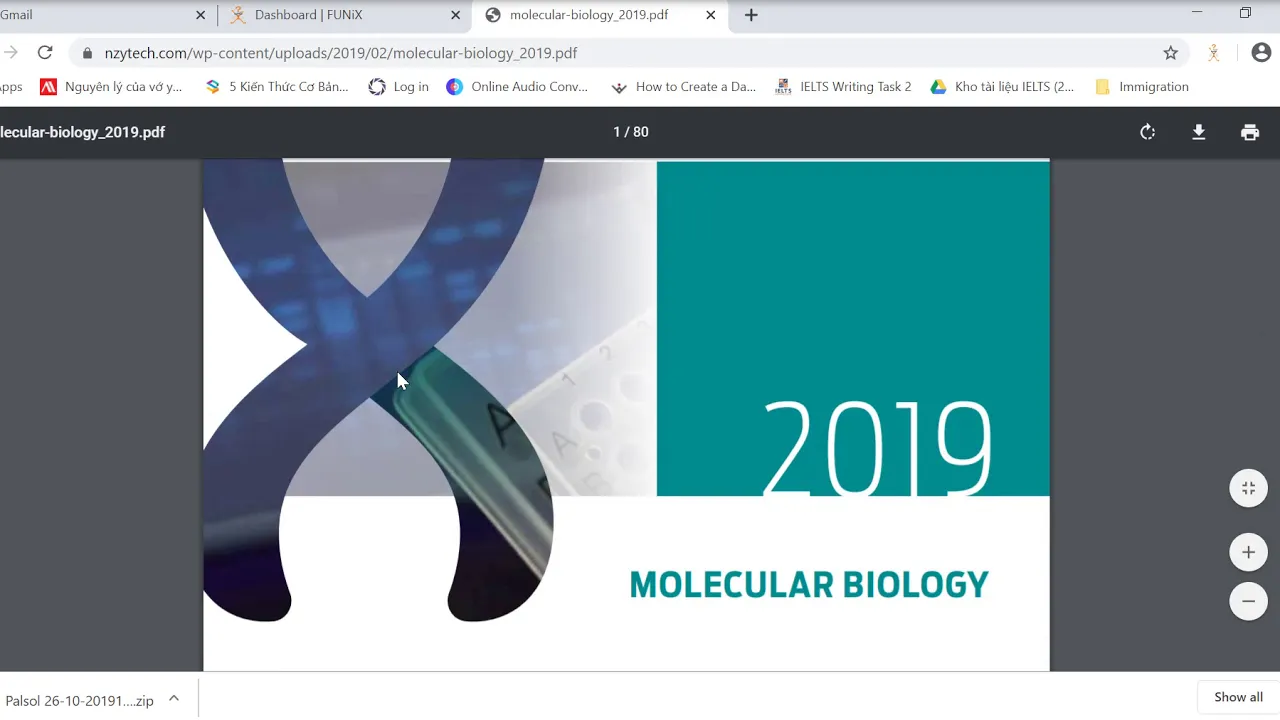
Task: Click the FUNiX extension icon
Action: point(1213,53)
